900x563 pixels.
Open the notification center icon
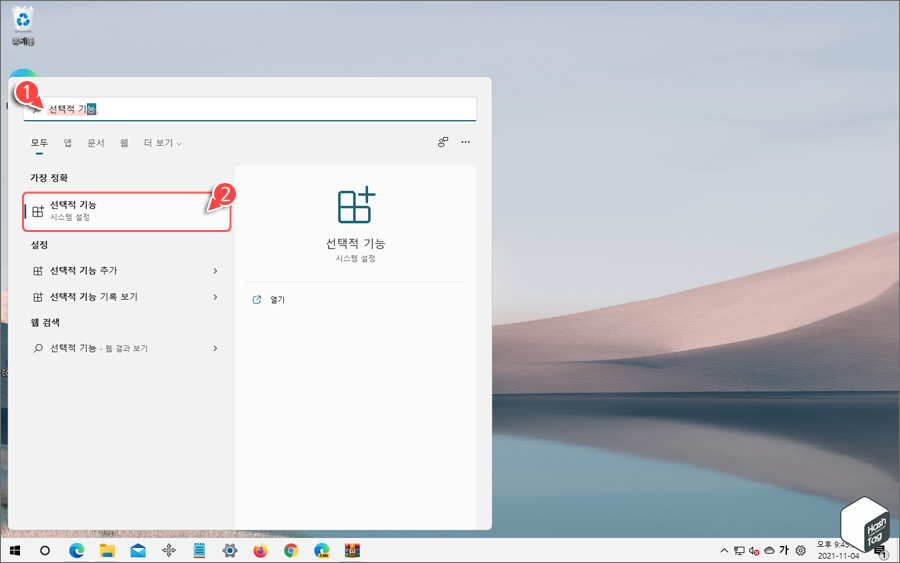[x=880, y=552]
